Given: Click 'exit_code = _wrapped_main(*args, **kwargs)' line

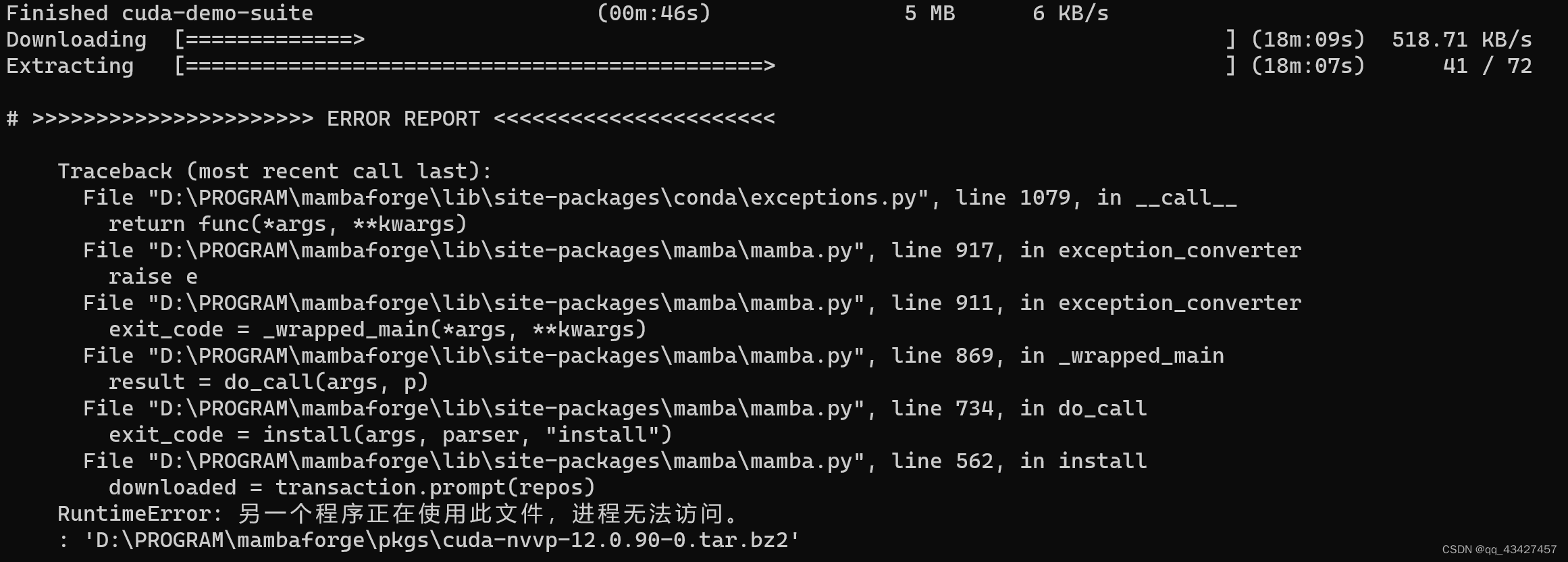Looking at the screenshot, I should [x=377, y=330].
